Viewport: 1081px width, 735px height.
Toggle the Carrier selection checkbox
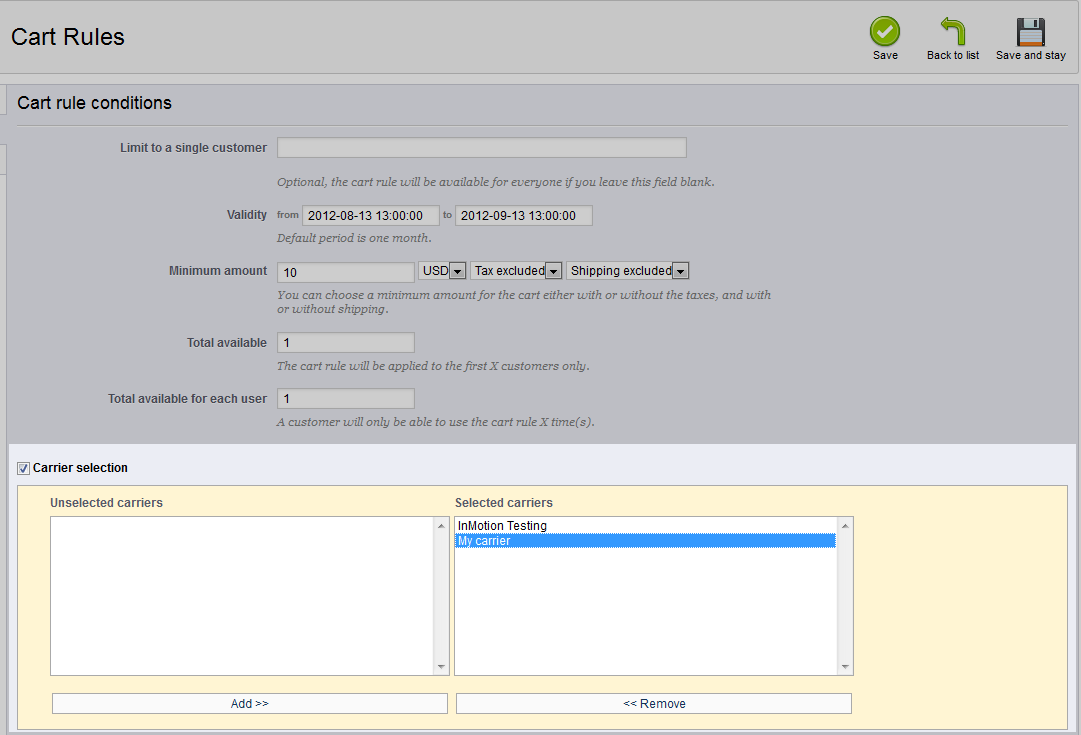click(x=23, y=468)
